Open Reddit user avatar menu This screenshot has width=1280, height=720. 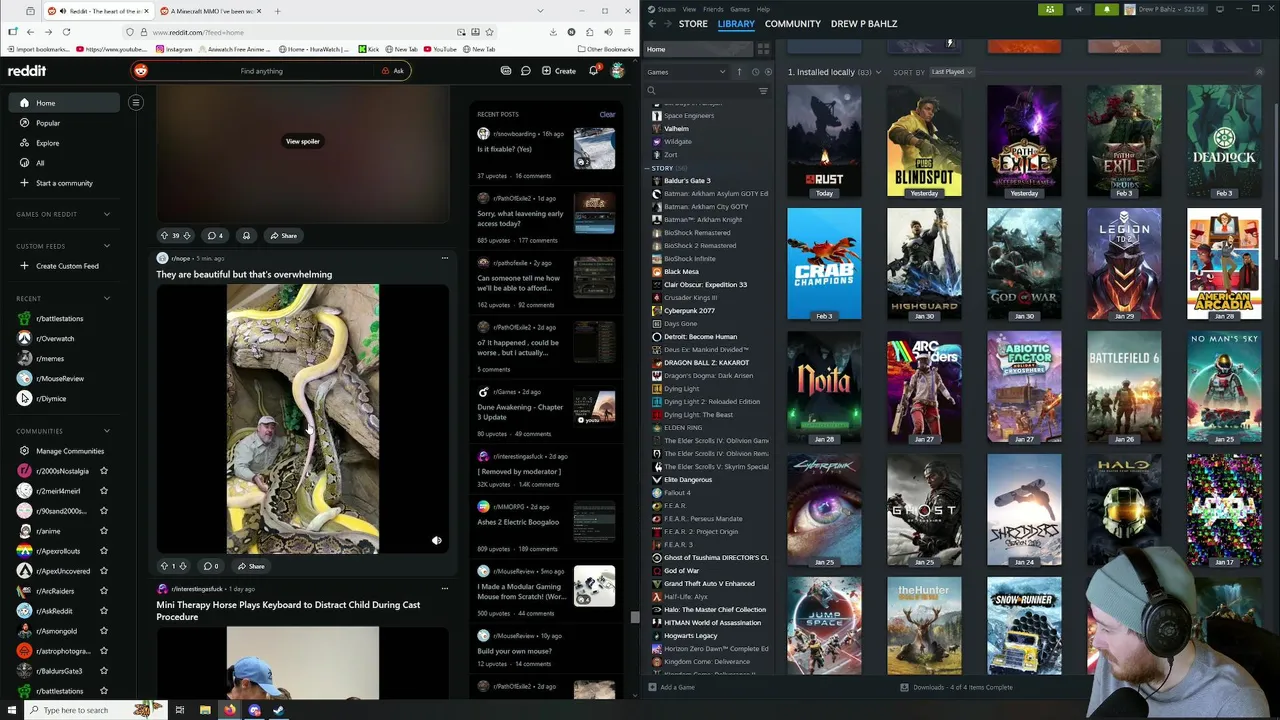coord(618,71)
